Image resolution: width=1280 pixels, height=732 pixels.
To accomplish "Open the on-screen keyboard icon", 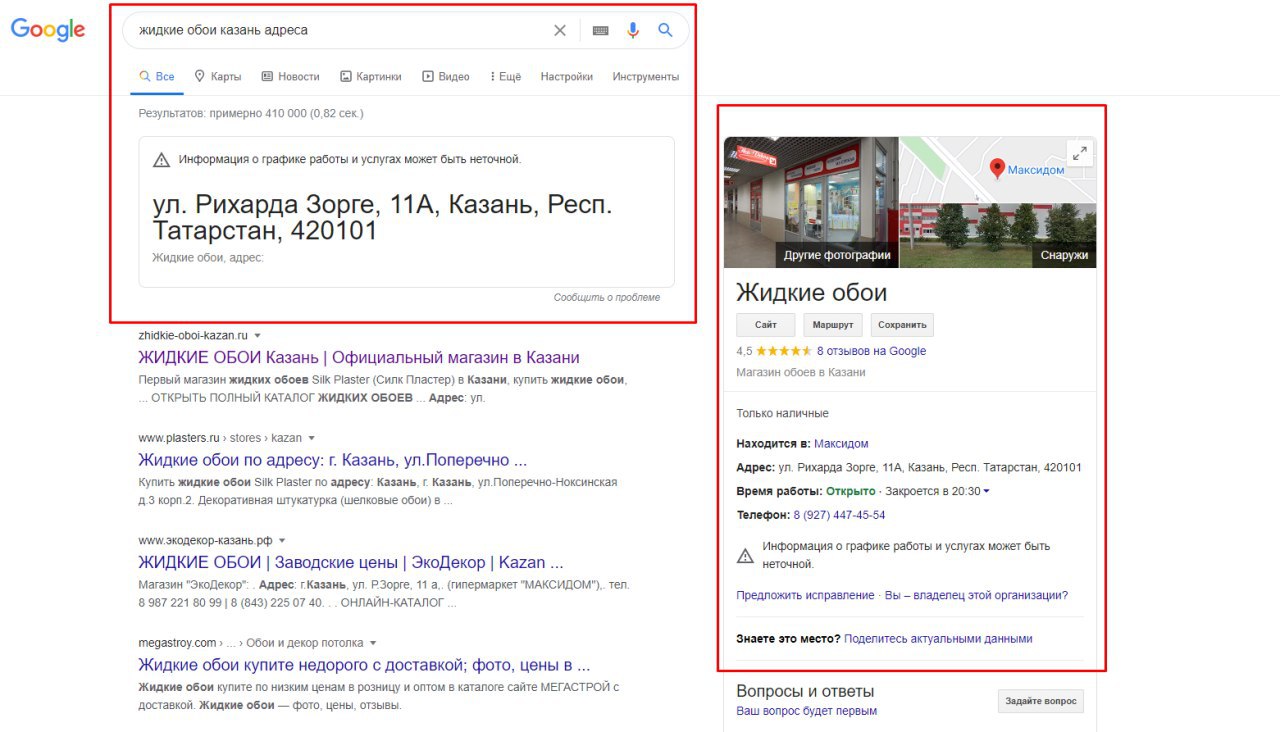I will [600, 30].
